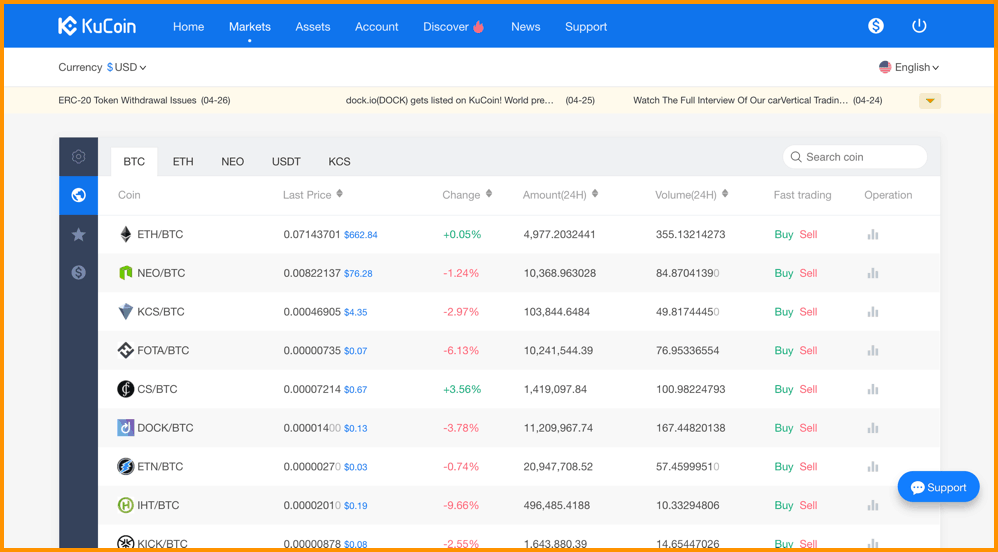Open the settings gear in sidebar
The height and width of the screenshot is (552, 998).
pyautogui.click(x=78, y=157)
